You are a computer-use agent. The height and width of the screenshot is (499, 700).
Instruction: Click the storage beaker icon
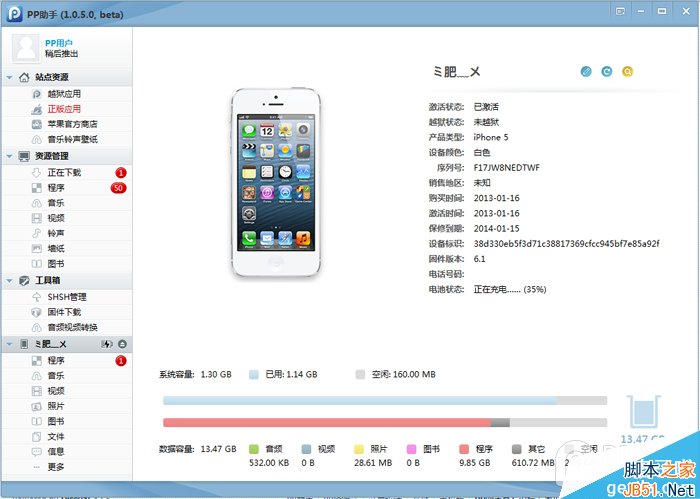click(643, 412)
